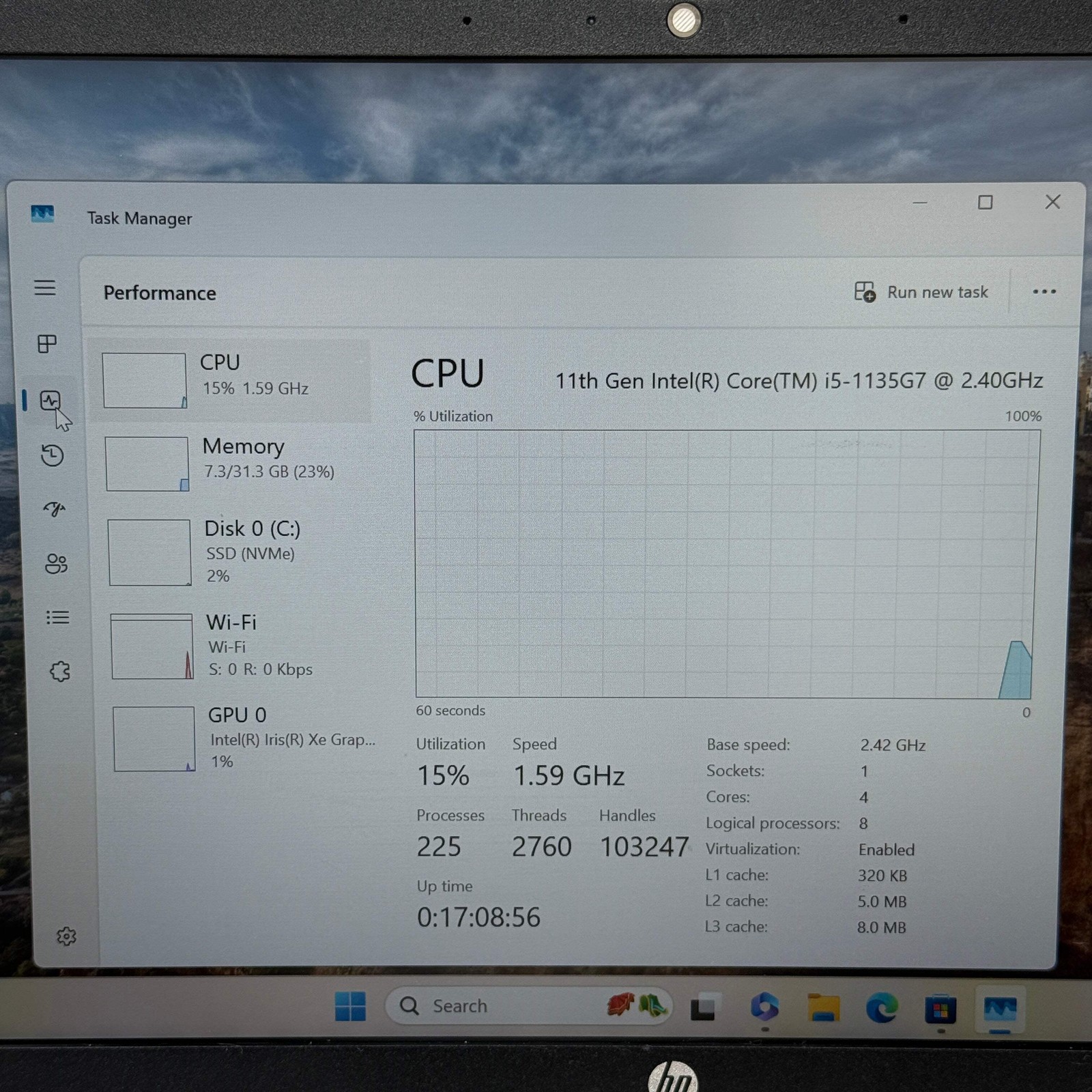Click the 15% utilization value
Image resolution: width=1092 pixels, height=1092 pixels.
tap(443, 775)
